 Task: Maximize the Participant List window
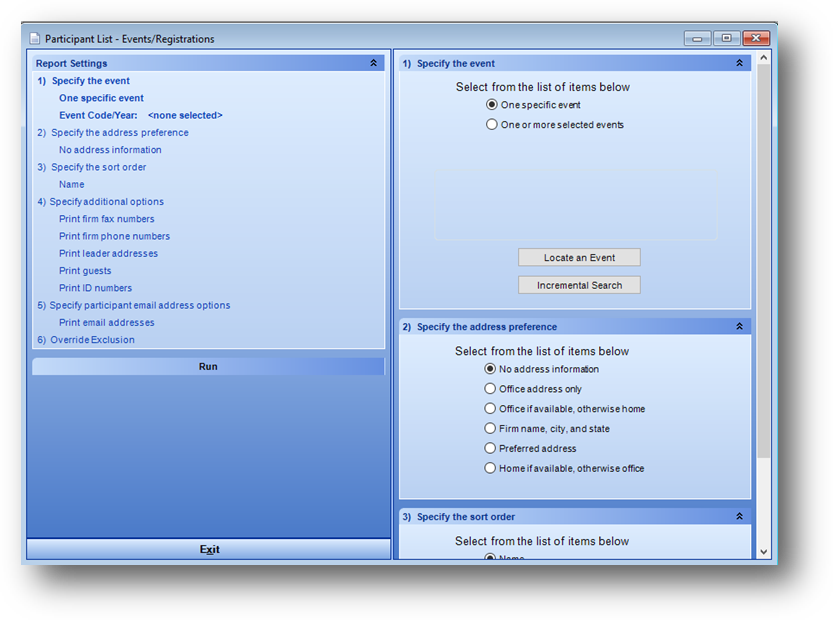pyautogui.click(x=726, y=38)
